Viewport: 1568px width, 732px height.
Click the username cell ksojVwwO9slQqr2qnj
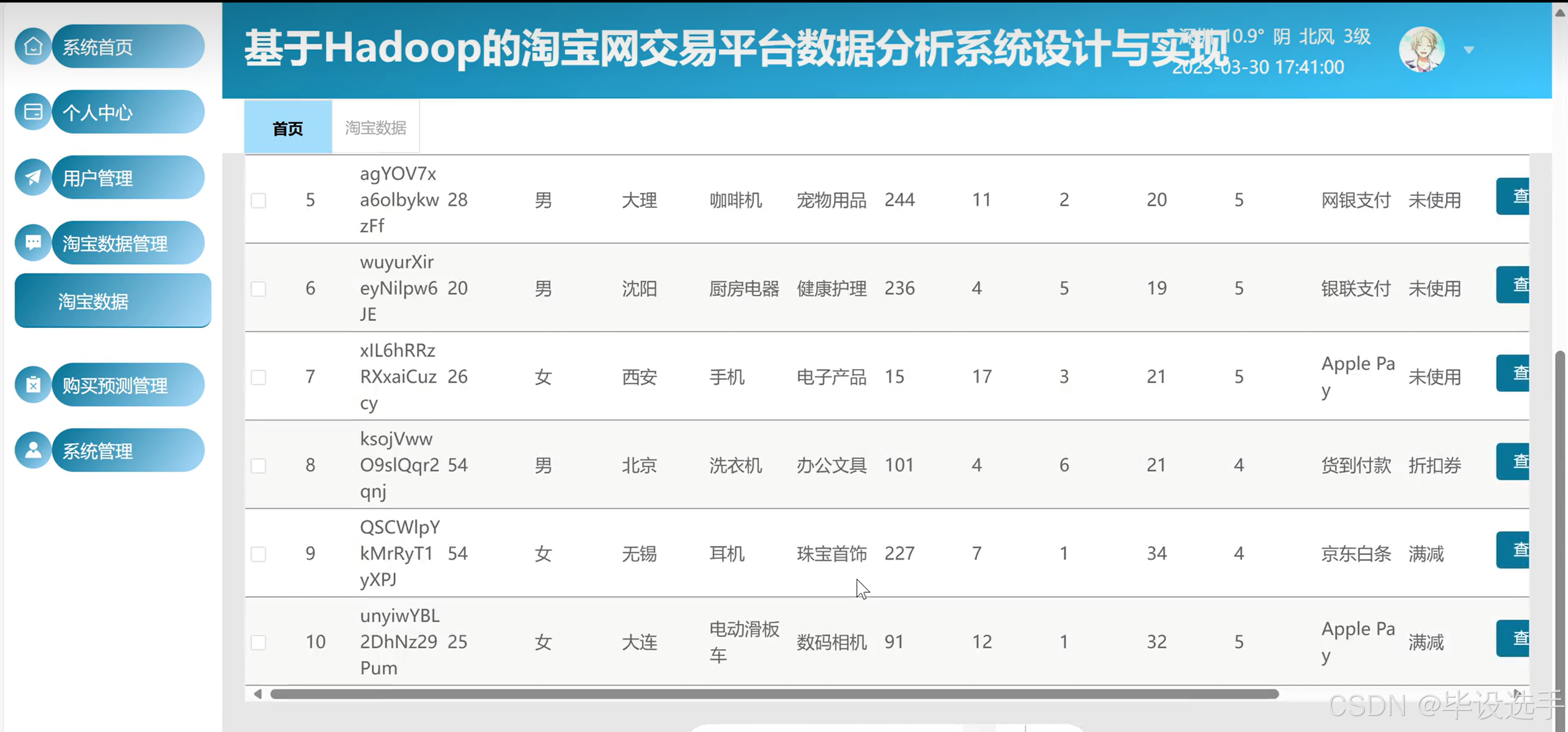point(399,465)
